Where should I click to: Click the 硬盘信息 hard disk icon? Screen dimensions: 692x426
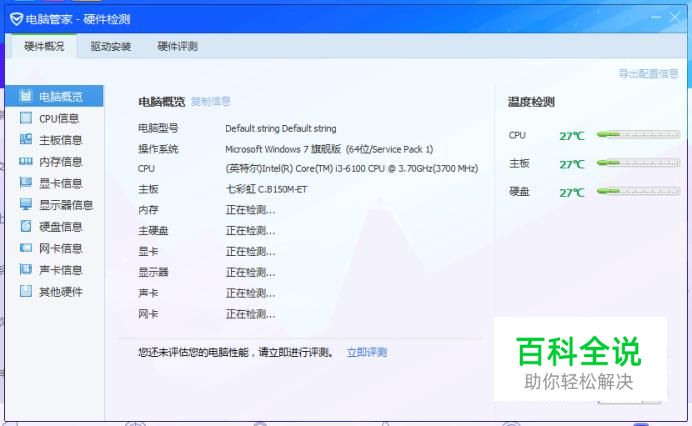[x=26, y=226]
